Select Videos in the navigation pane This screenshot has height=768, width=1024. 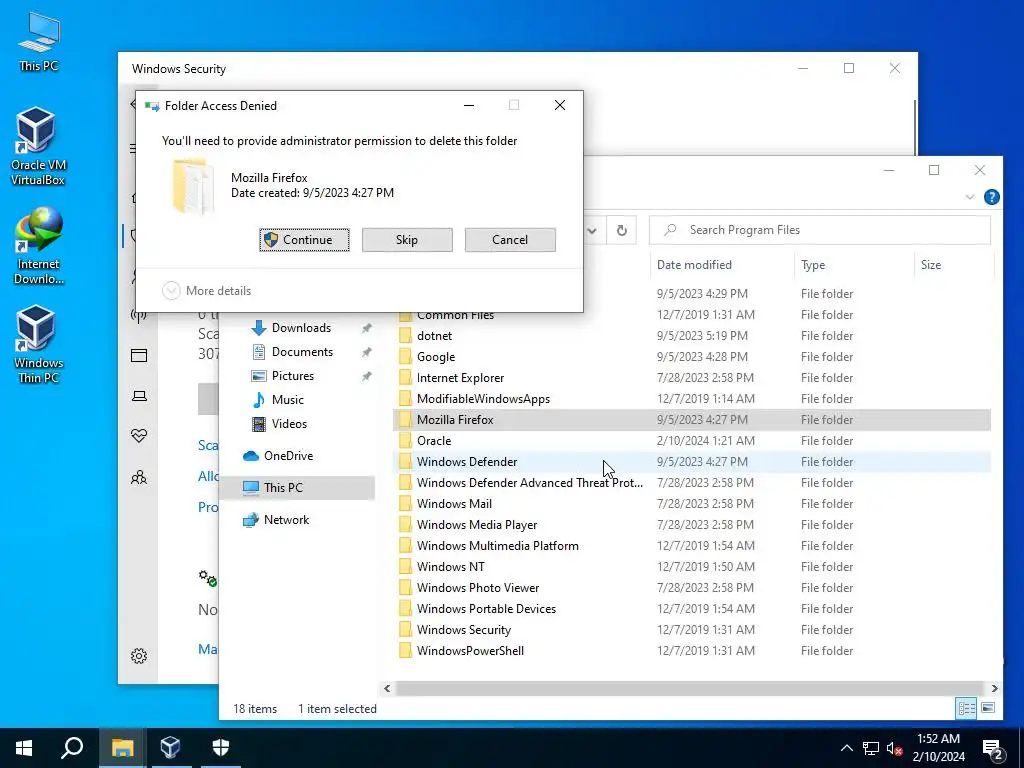pos(289,424)
